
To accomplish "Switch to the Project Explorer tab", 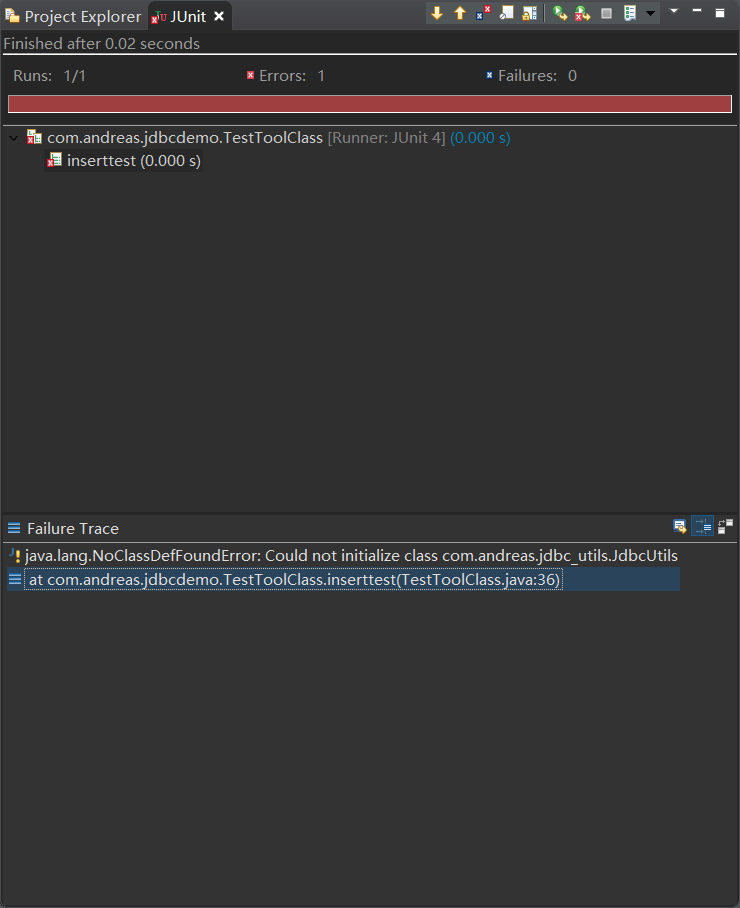I will click(x=74, y=16).
